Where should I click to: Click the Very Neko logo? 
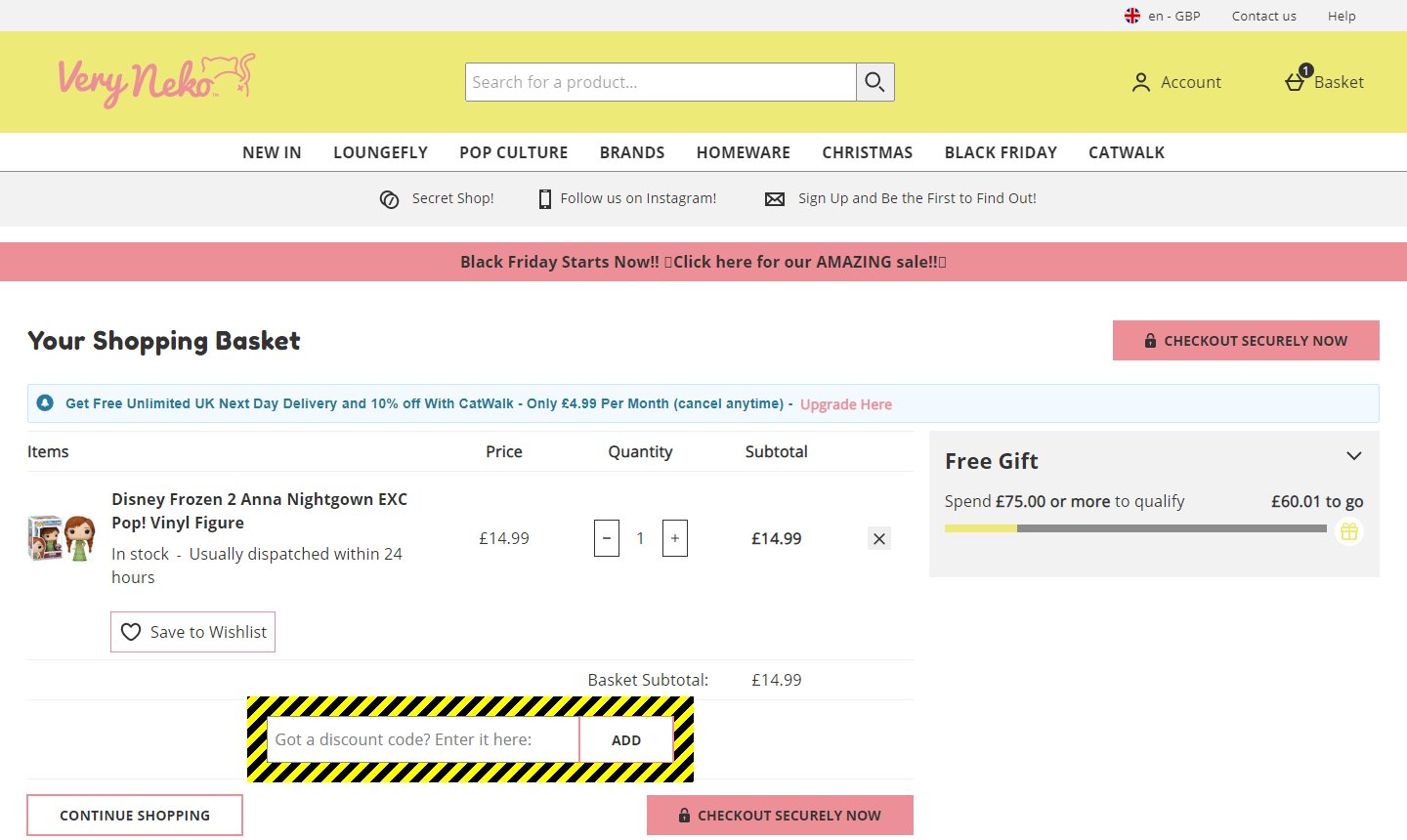coord(156,80)
